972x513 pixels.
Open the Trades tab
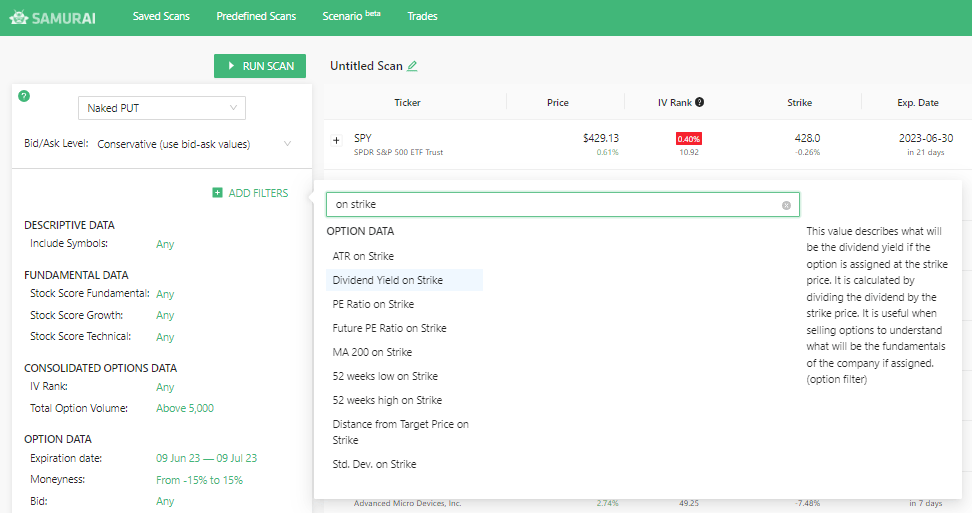pyautogui.click(x=422, y=17)
